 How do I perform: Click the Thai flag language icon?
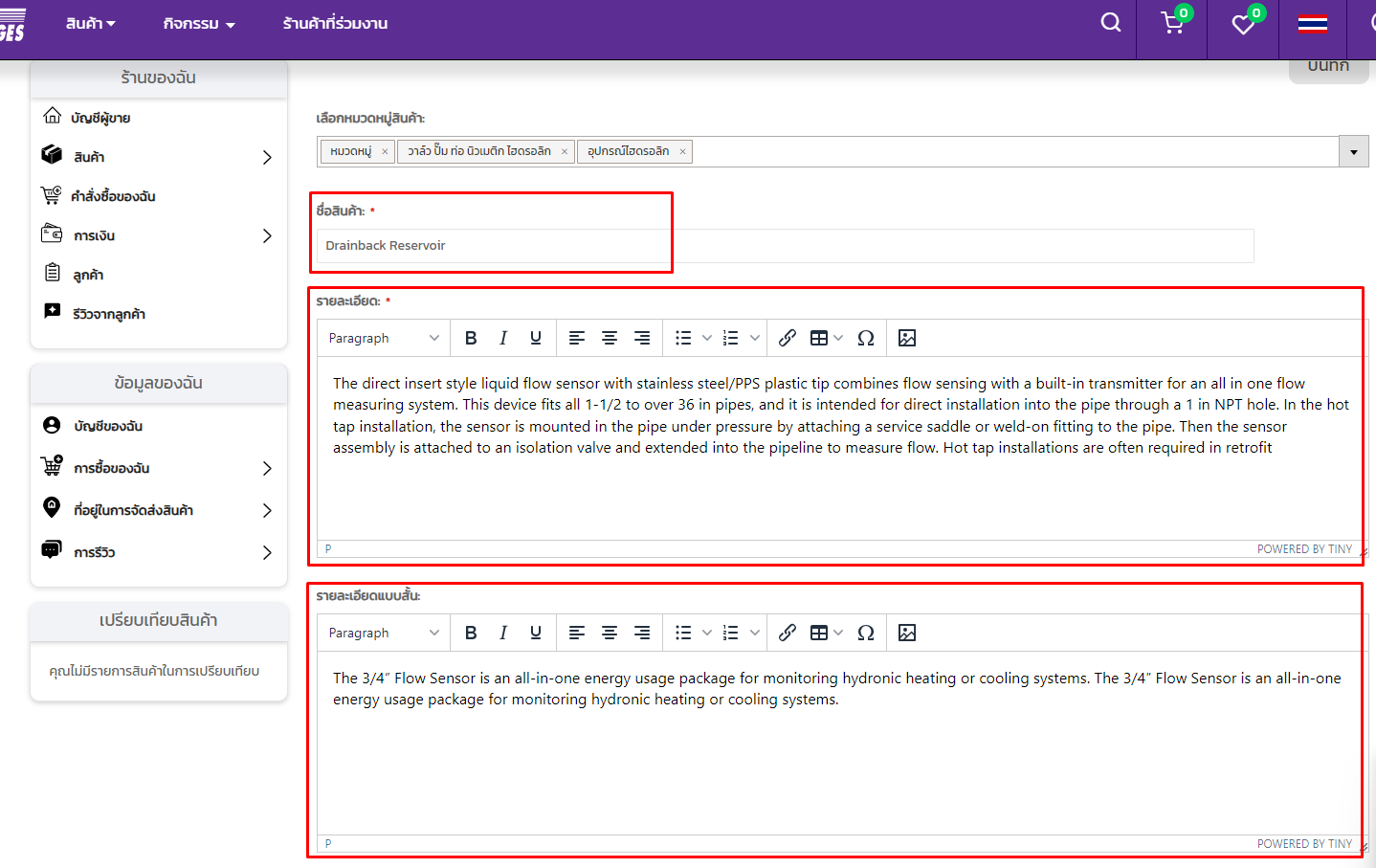tap(1312, 25)
